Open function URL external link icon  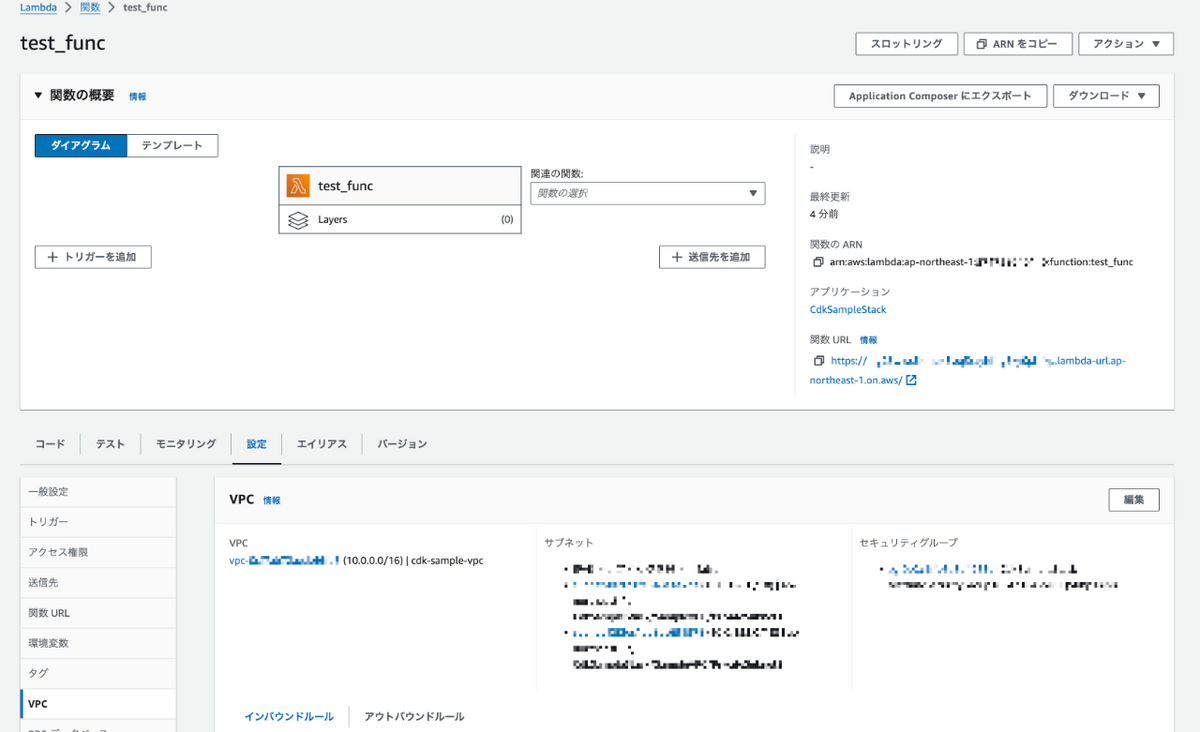coord(911,380)
